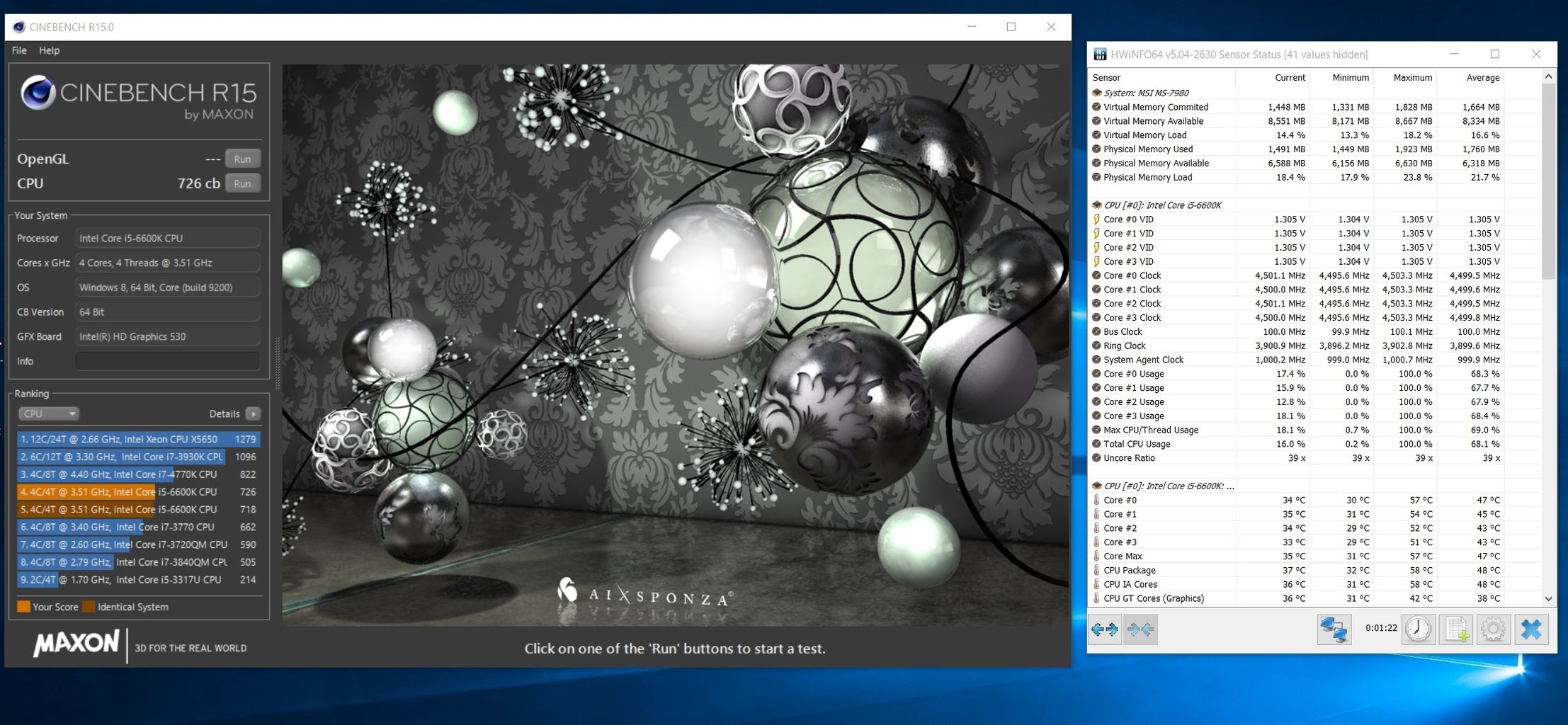This screenshot has height=725, width=1568.
Task: Click the brown Identical System legend swatch
Action: click(x=89, y=607)
